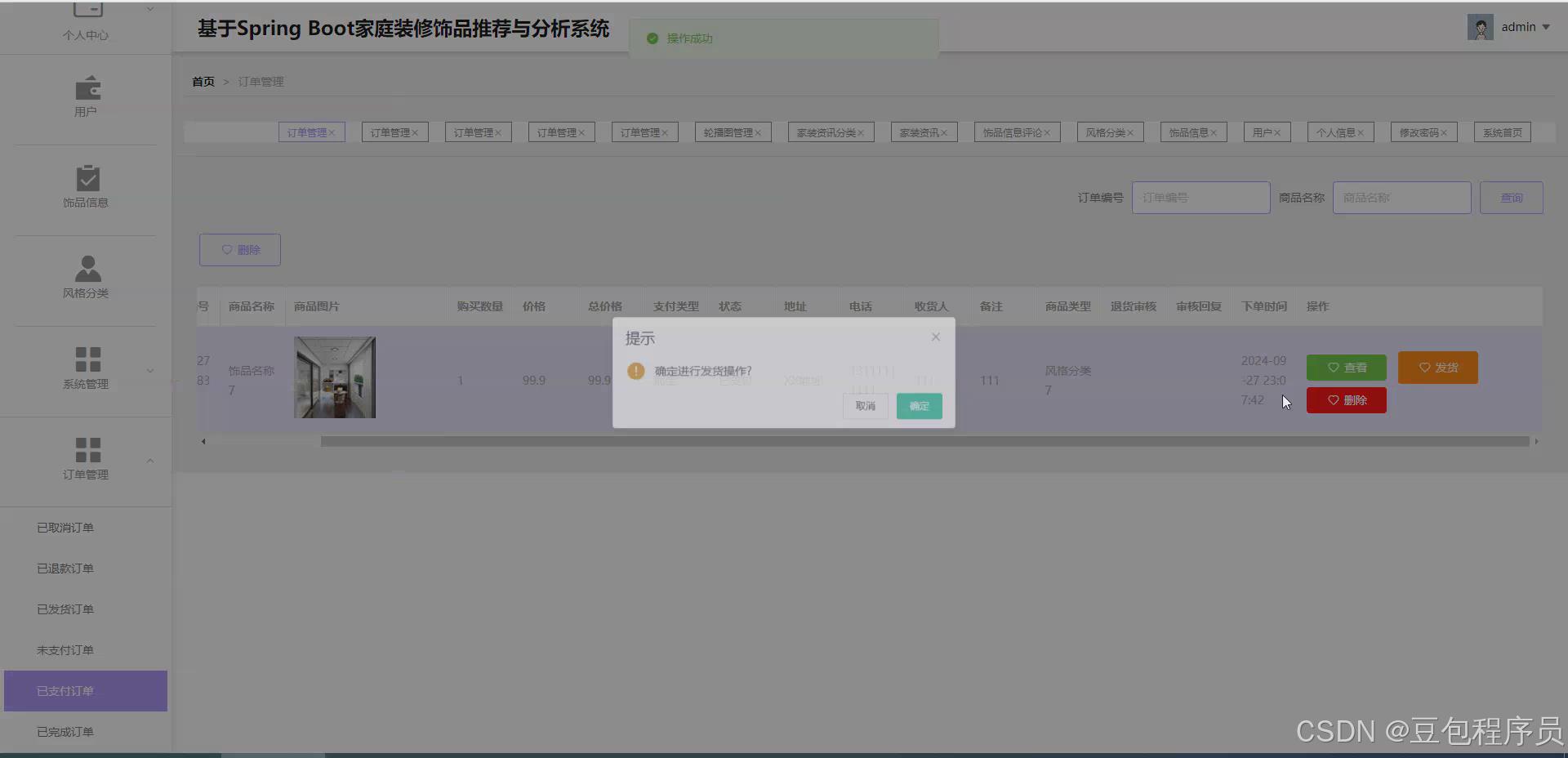
Task: Select 已发货订单 in the sidebar menu
Action: point(65,609)
